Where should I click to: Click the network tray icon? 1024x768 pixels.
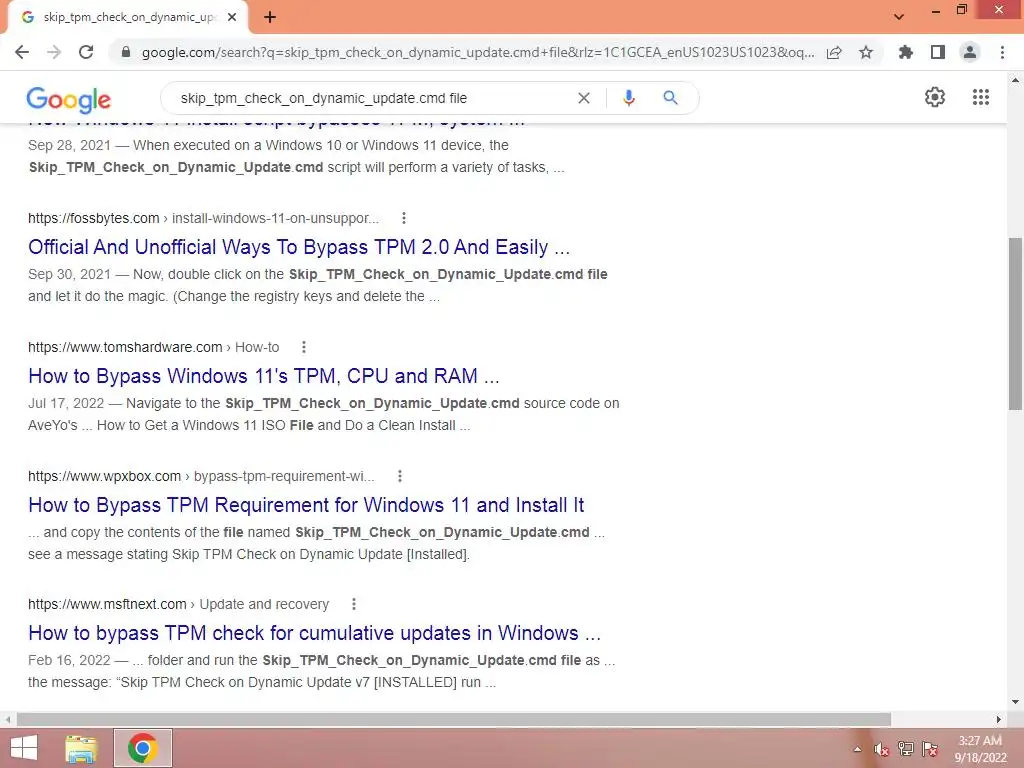point(906,748)
